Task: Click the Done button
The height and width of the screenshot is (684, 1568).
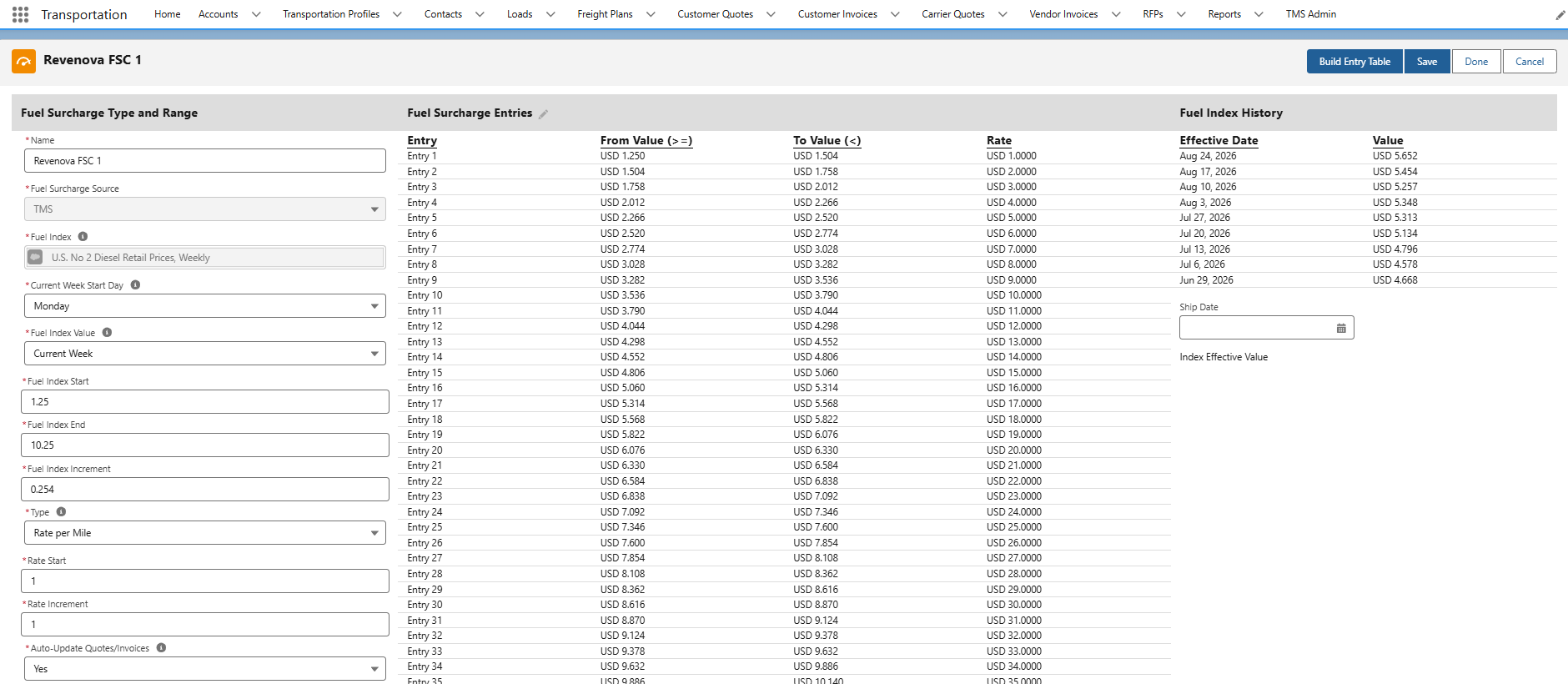Action: coord(1476,62)
